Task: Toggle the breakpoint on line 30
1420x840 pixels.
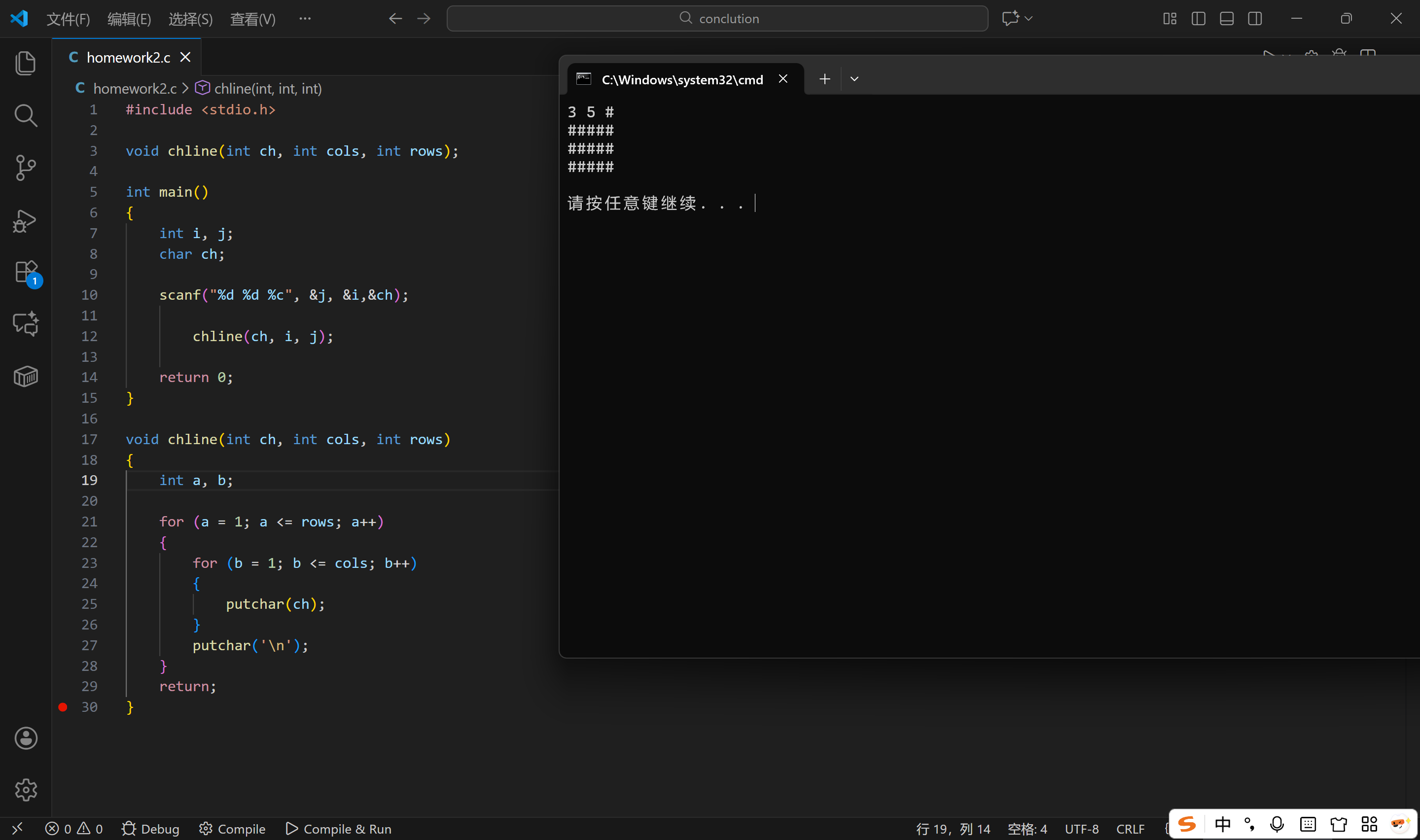Action: [63, 707]
